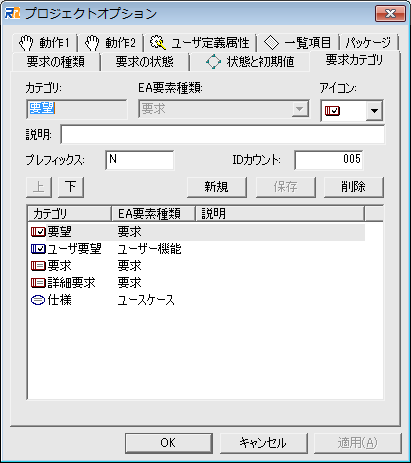
Task: Confirm with the OK button
Action: click(x=169, y=443)
